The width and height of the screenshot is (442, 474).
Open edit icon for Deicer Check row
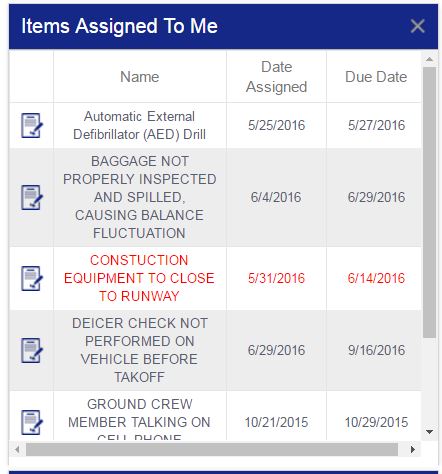coord(32,350)
